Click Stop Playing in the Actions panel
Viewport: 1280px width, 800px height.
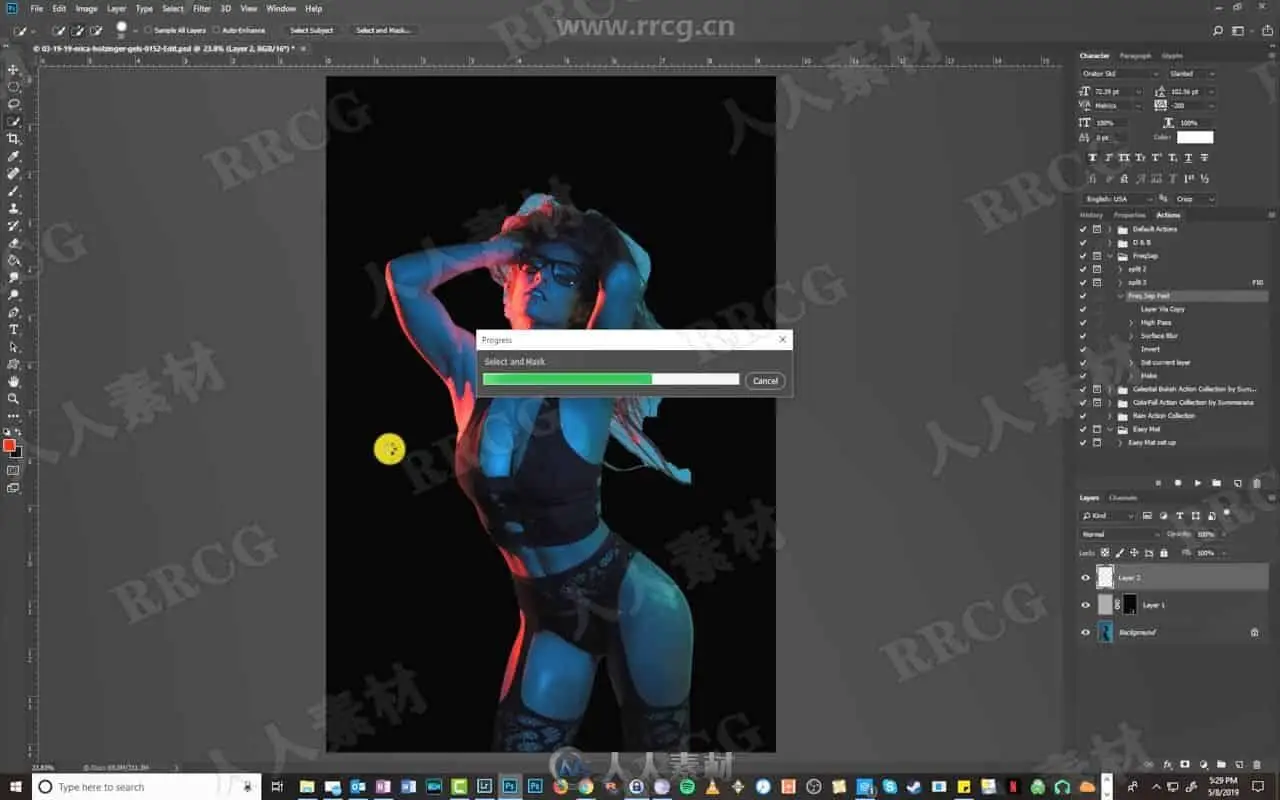click(1159, 483)
